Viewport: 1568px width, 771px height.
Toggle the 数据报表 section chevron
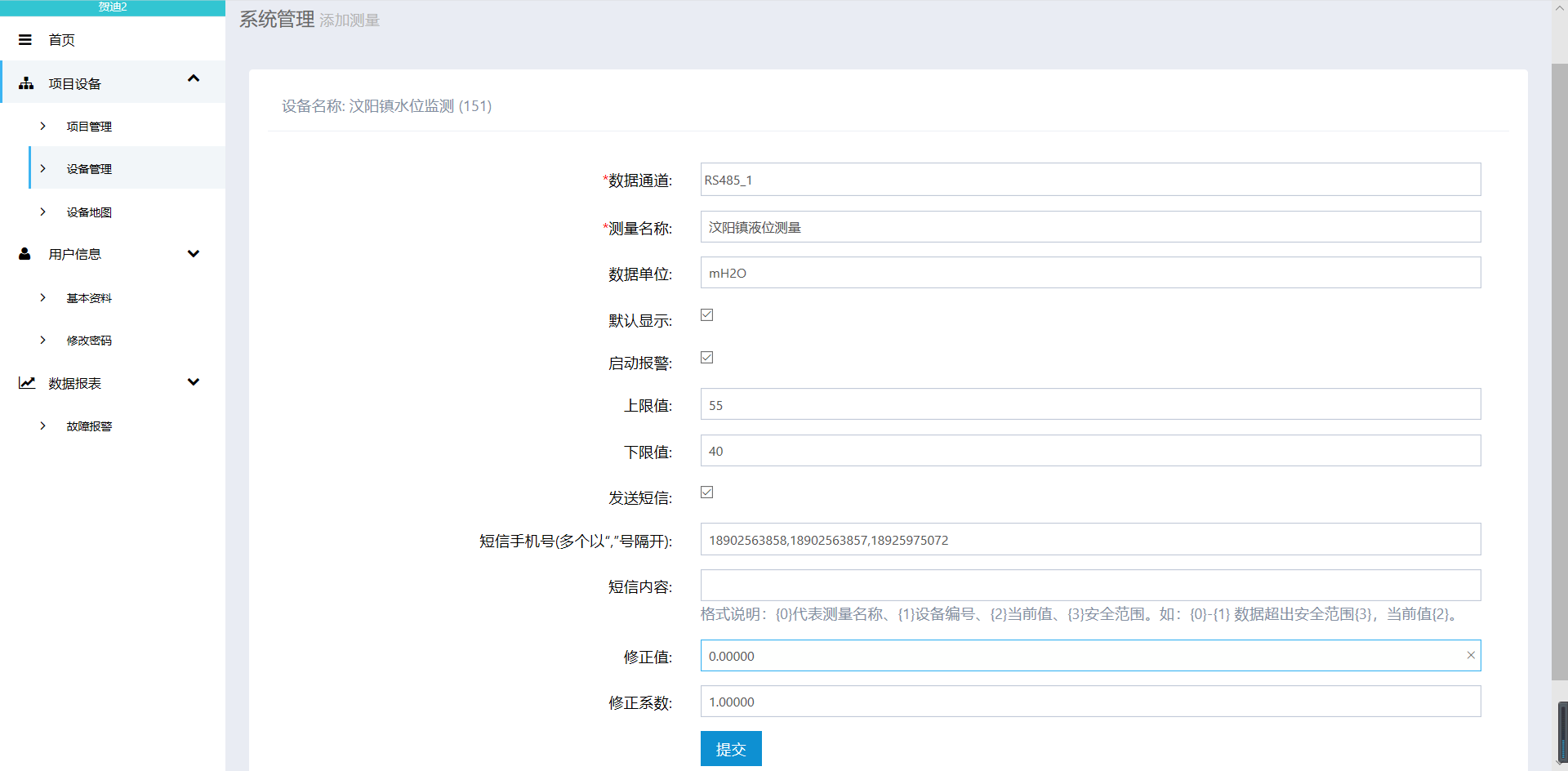(194, 382)
